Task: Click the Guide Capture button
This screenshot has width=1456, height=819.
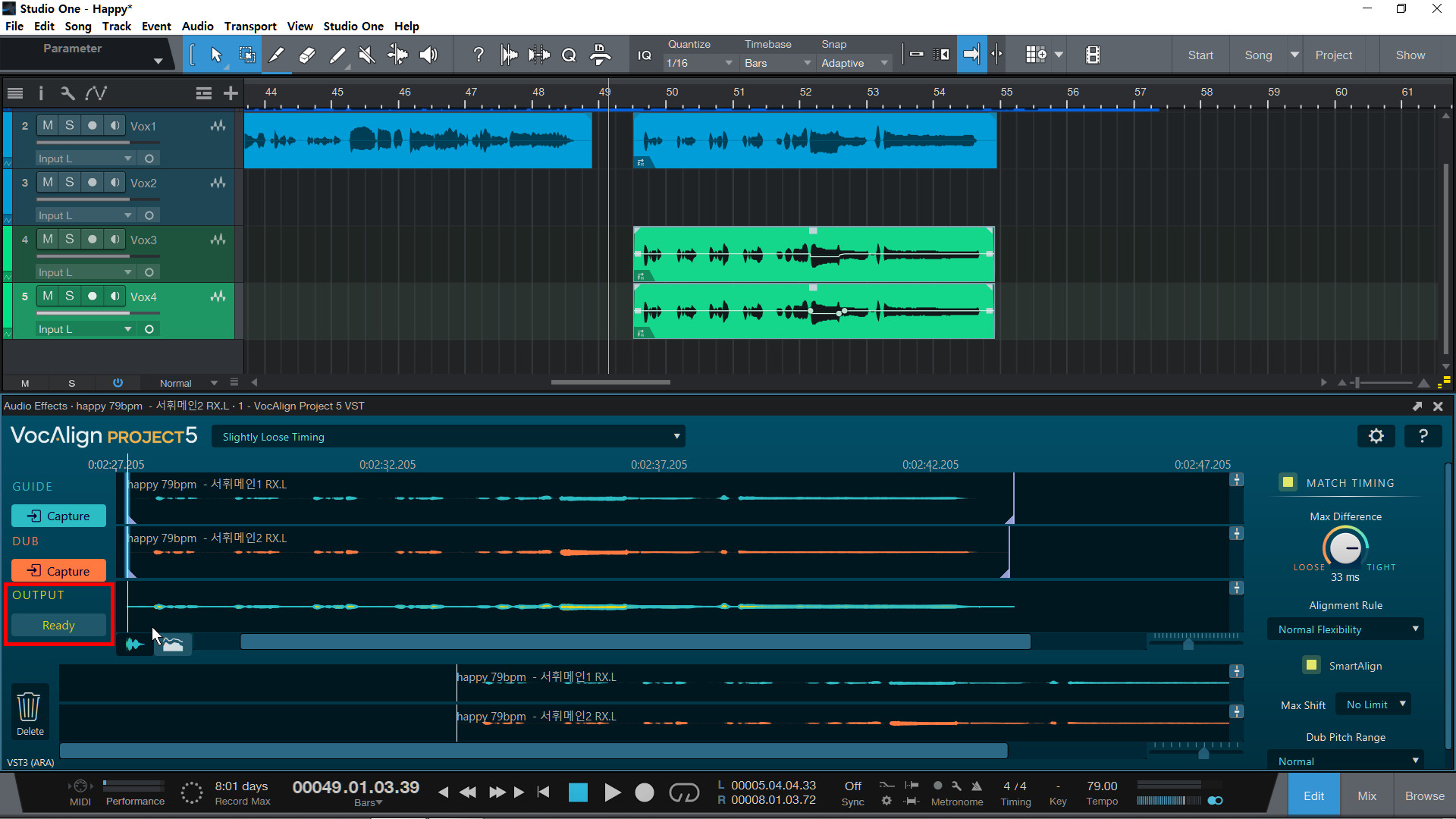Action: tap(58, 516)
